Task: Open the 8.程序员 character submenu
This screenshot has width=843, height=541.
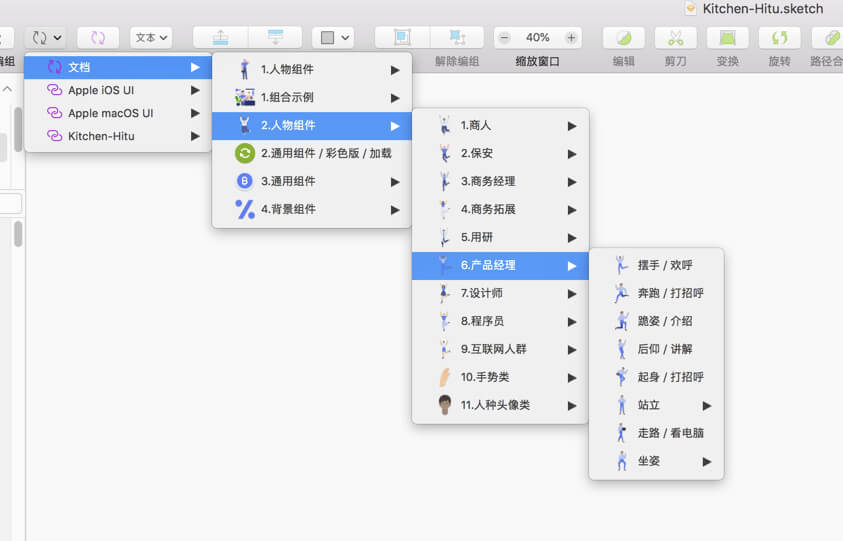Action: [x=501, y=321]
